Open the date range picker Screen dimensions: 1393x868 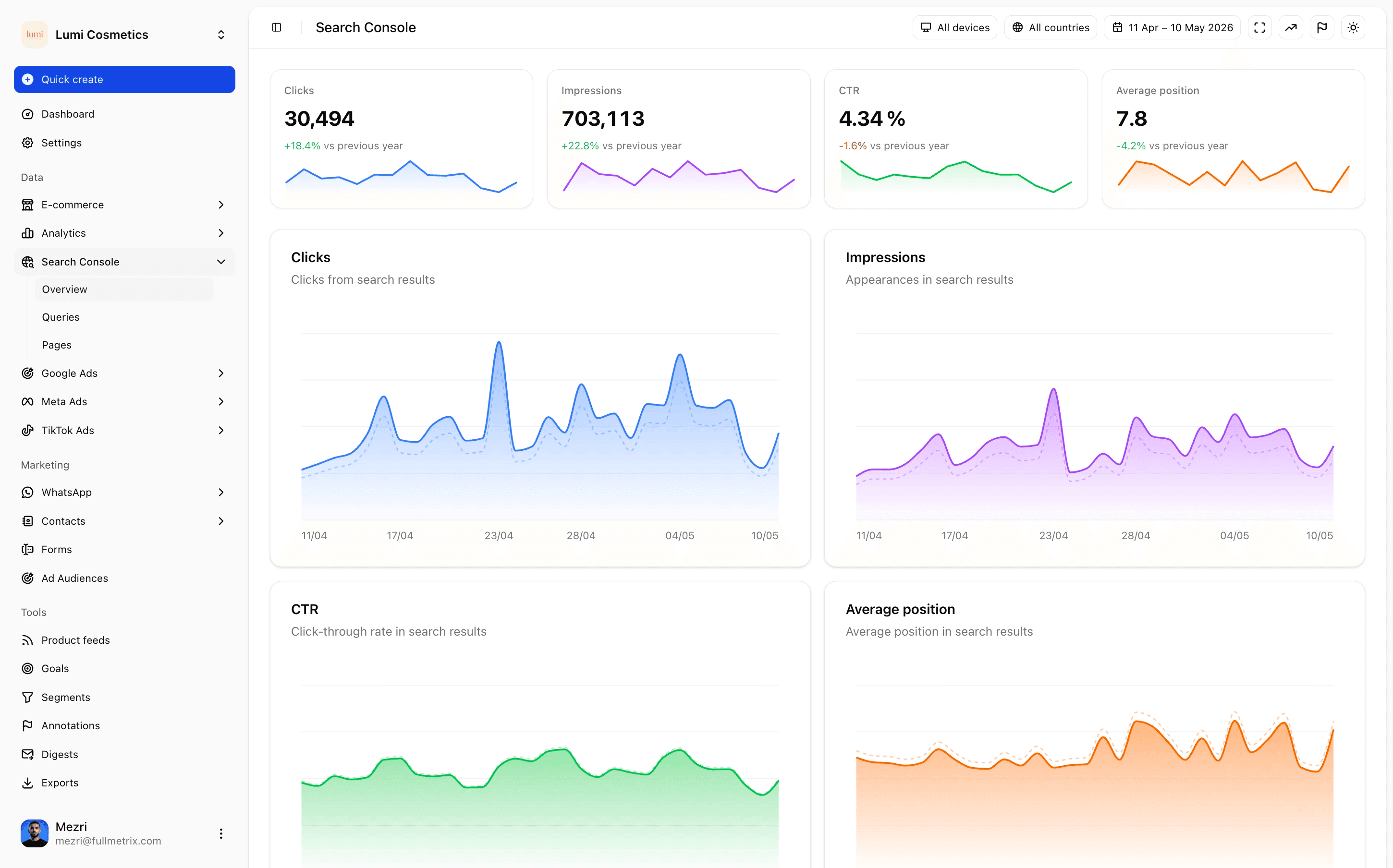[x=1172, y=27]
